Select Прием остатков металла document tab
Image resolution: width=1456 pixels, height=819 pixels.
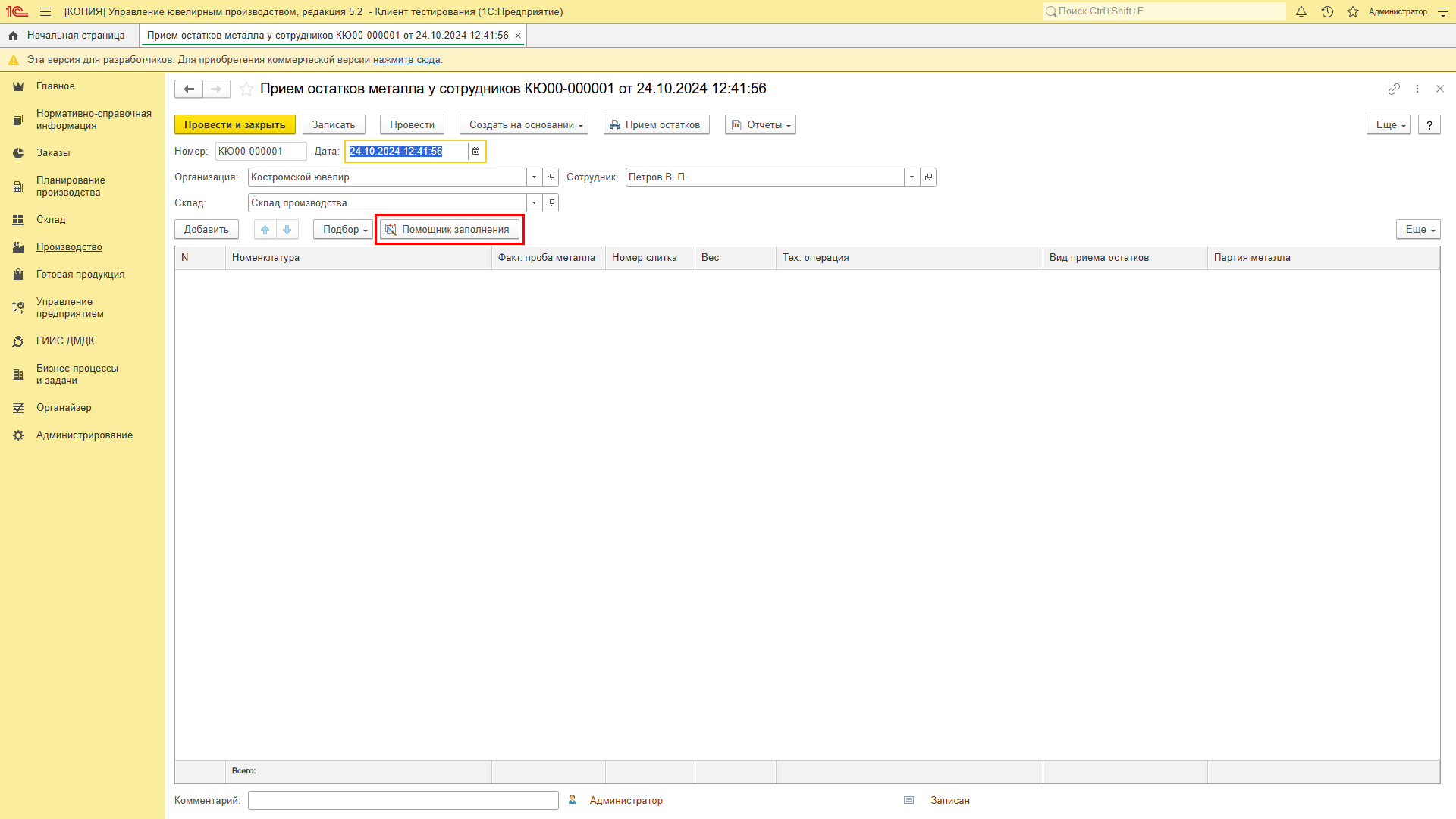328,36
